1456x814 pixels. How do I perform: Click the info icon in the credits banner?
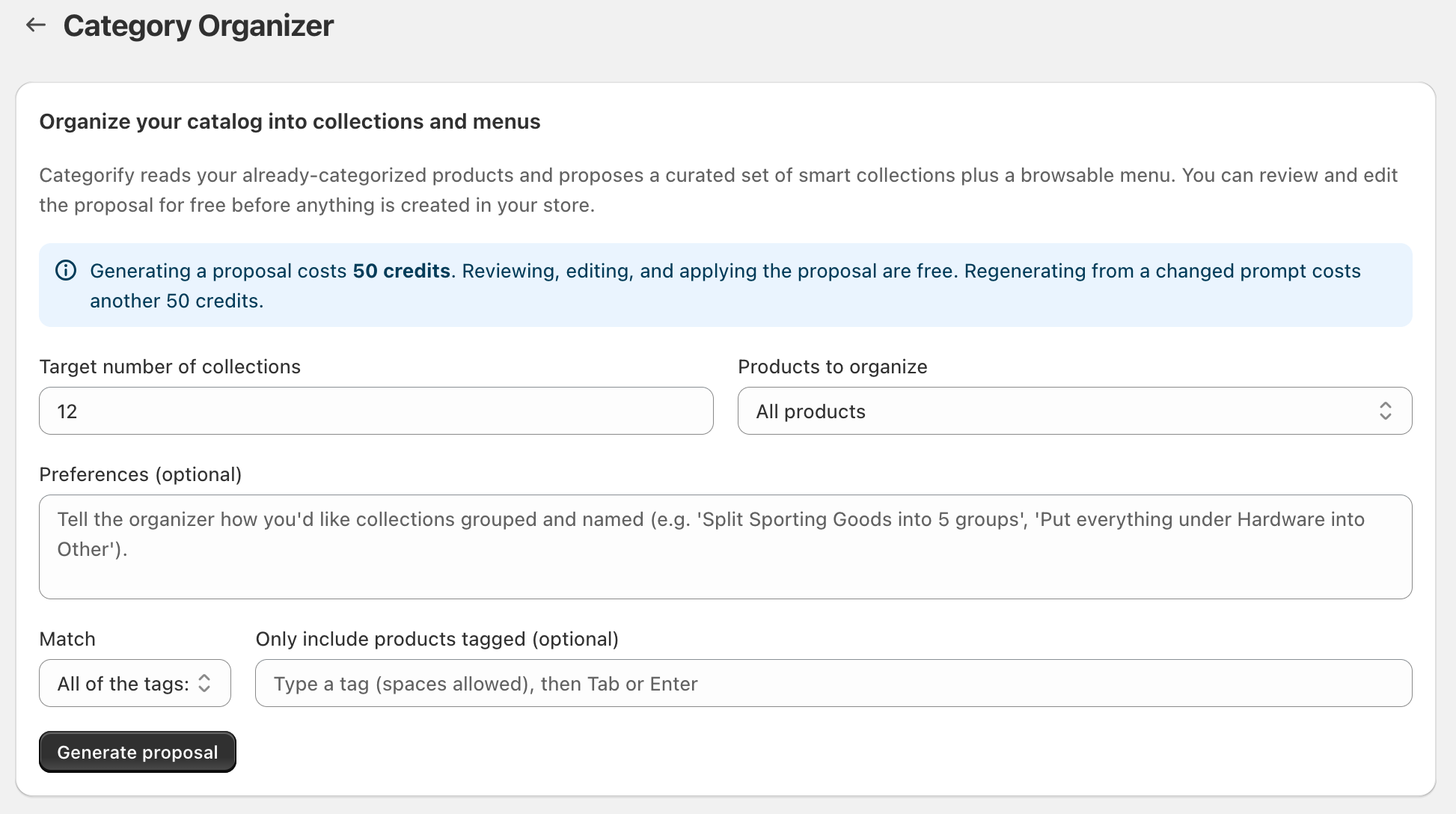(x=66, y=271)
